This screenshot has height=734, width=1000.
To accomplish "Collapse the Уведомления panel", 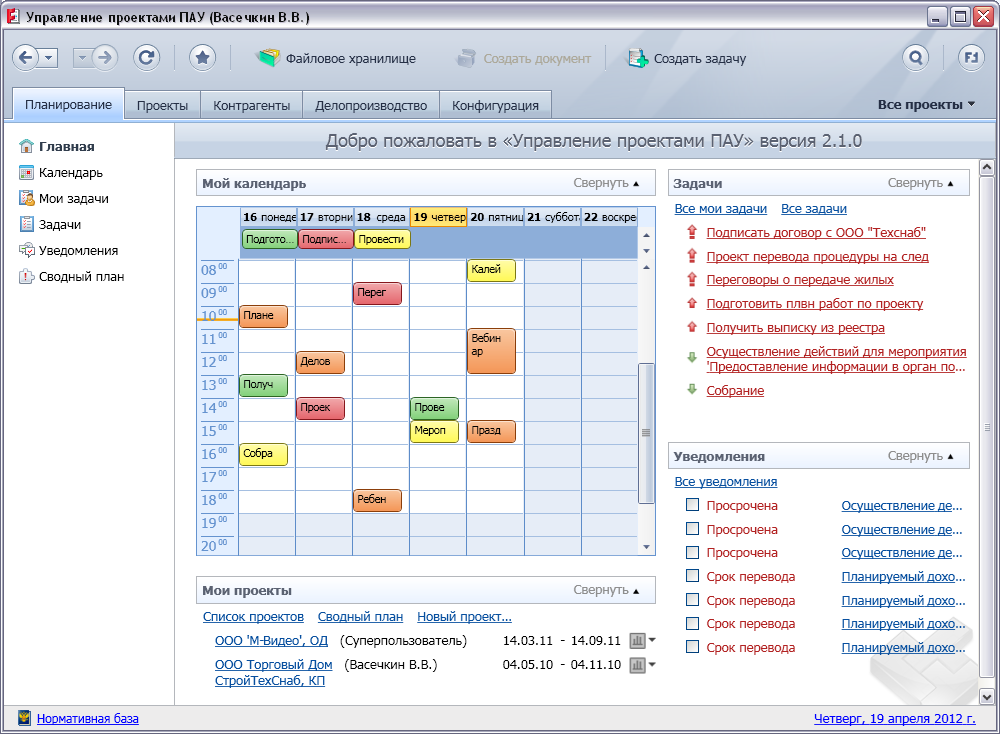I will point(920,456).
